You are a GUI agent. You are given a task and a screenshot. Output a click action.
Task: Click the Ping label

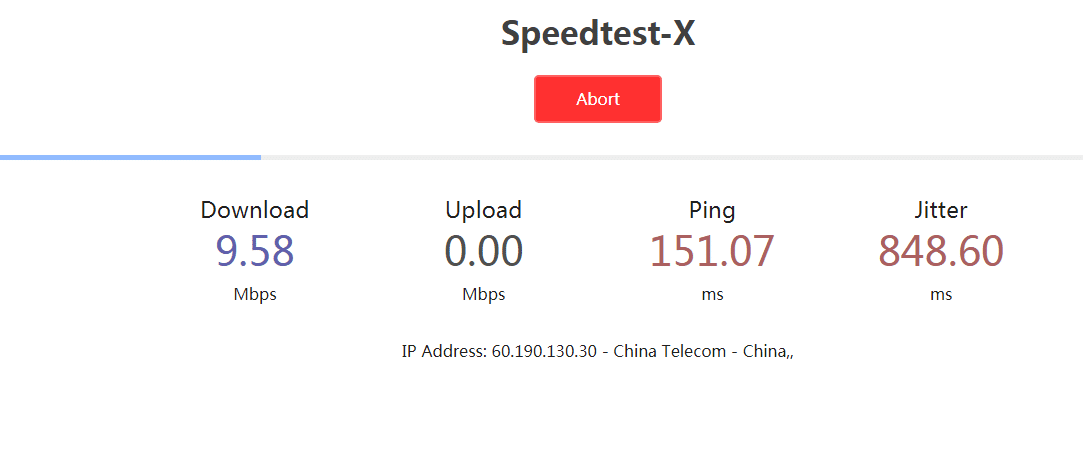click(x=712, y=210)
